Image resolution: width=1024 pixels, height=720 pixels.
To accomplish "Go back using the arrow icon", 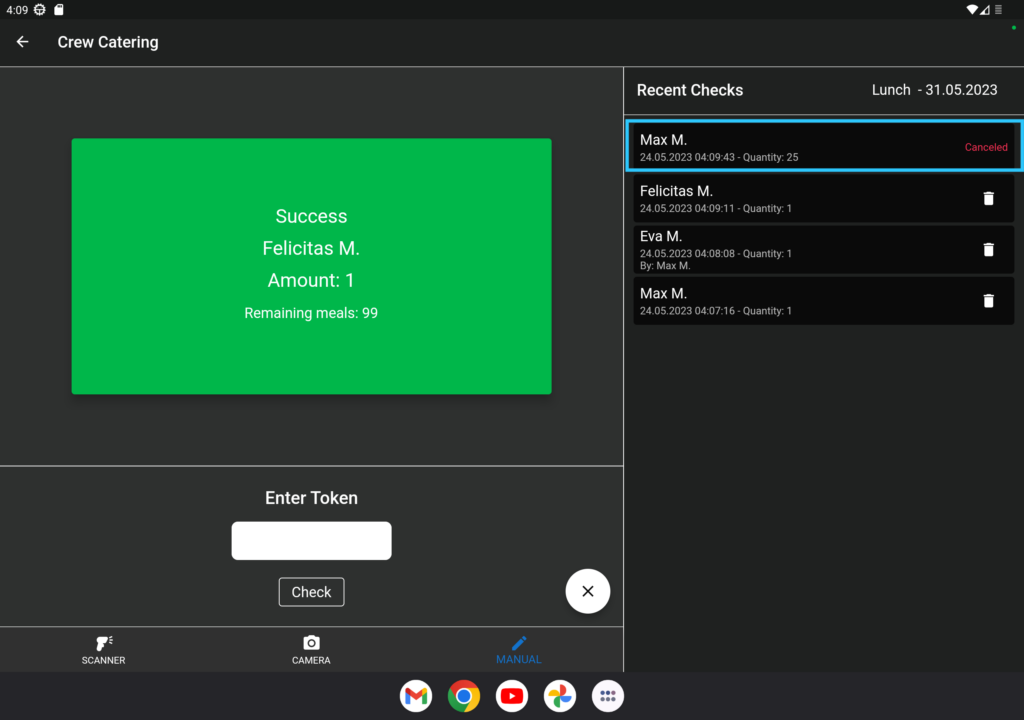I will pyautogui.click(x=23, y=42).
